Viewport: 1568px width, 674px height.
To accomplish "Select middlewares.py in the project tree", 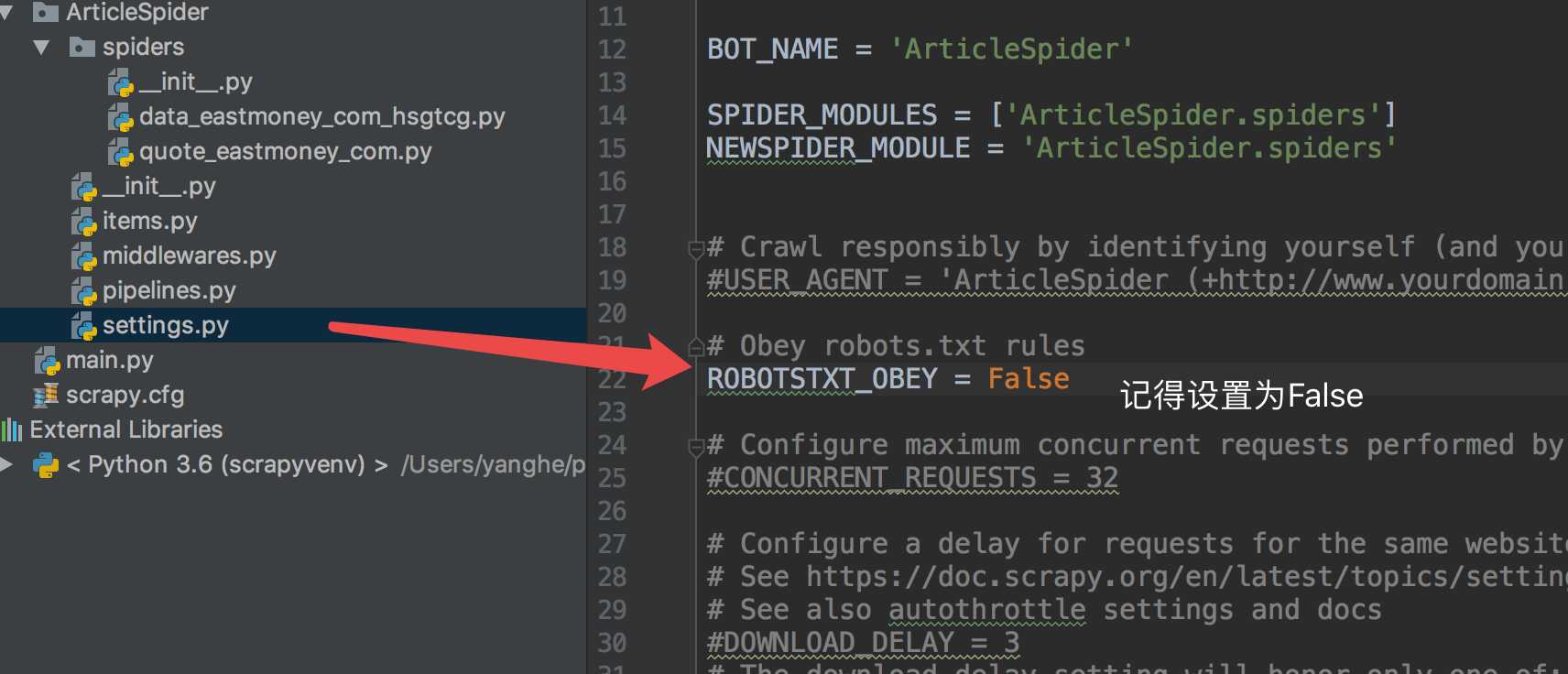I will pos(189,256).
